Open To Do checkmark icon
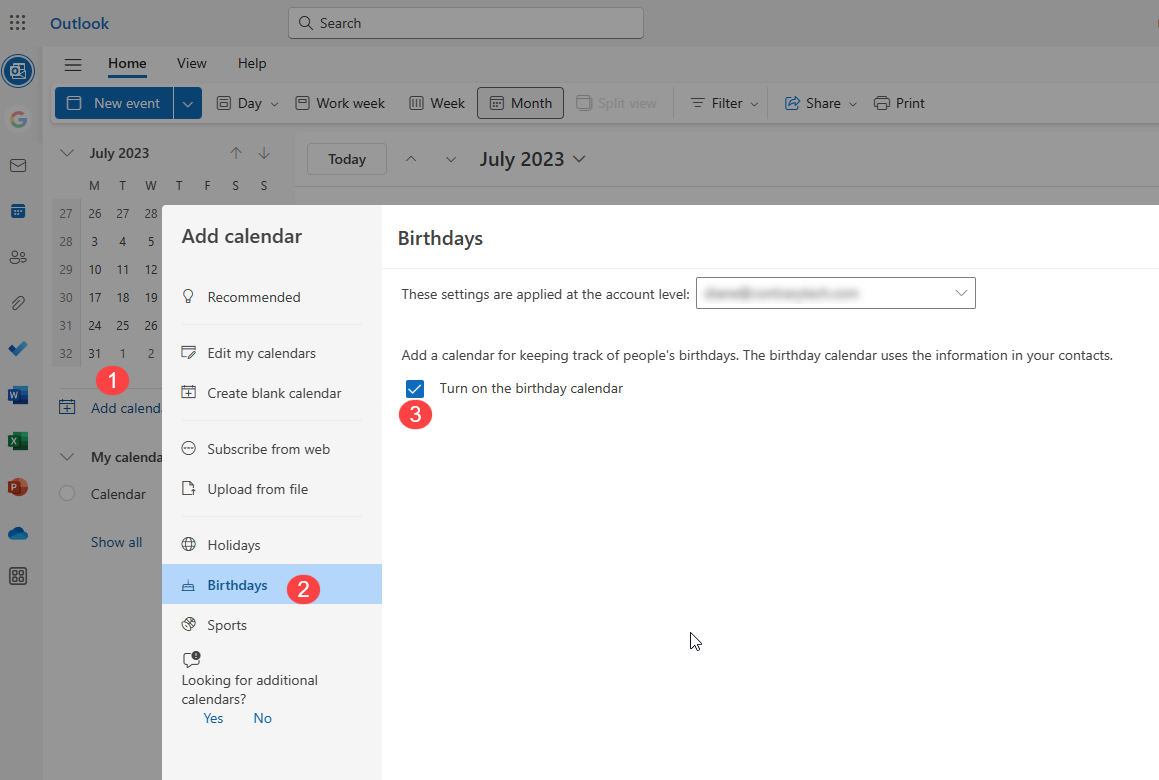Viewport: 1159px width, 780px height. pyautogui.click(x=18, y=349)
